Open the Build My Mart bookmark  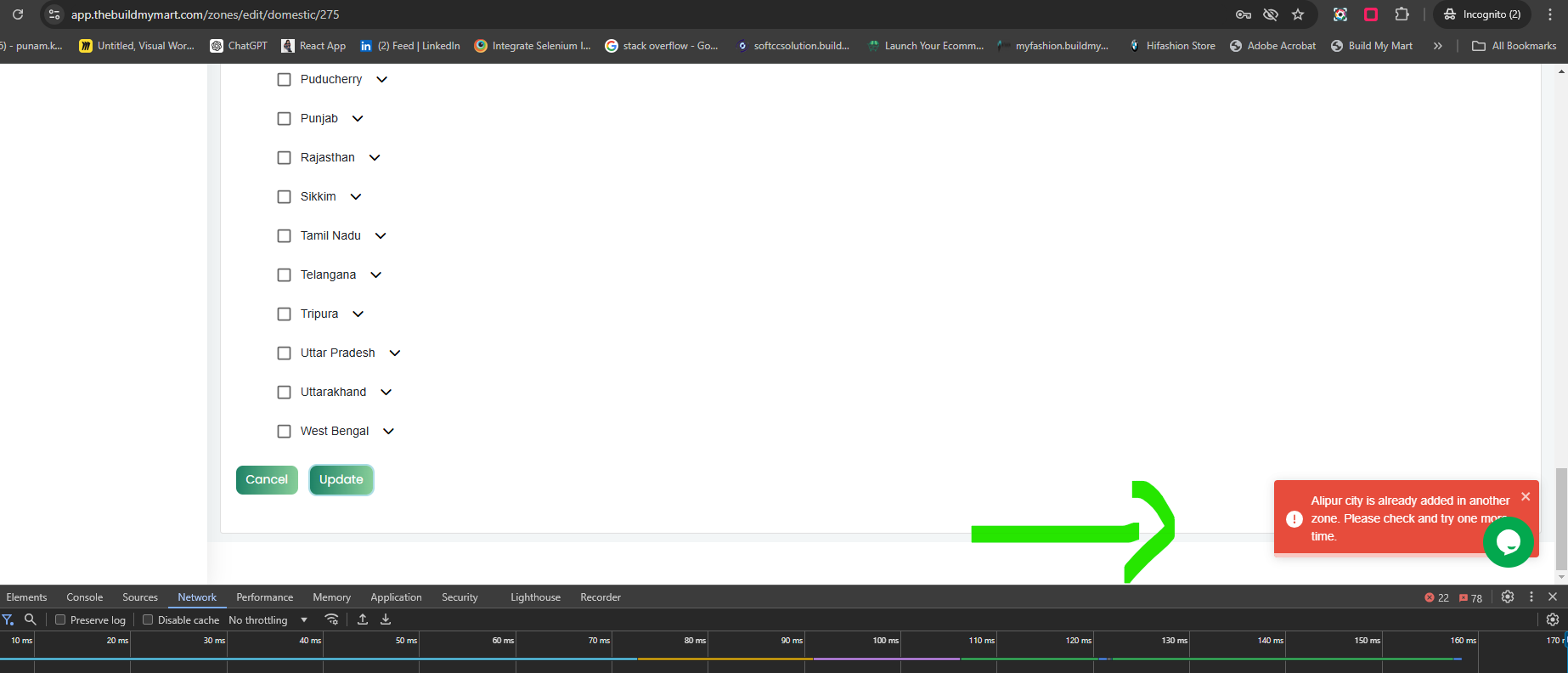[1372, 46]
